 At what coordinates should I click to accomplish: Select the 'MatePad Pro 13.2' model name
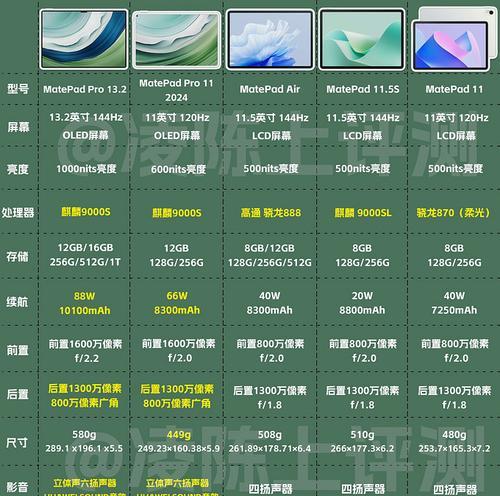[85, 89]
